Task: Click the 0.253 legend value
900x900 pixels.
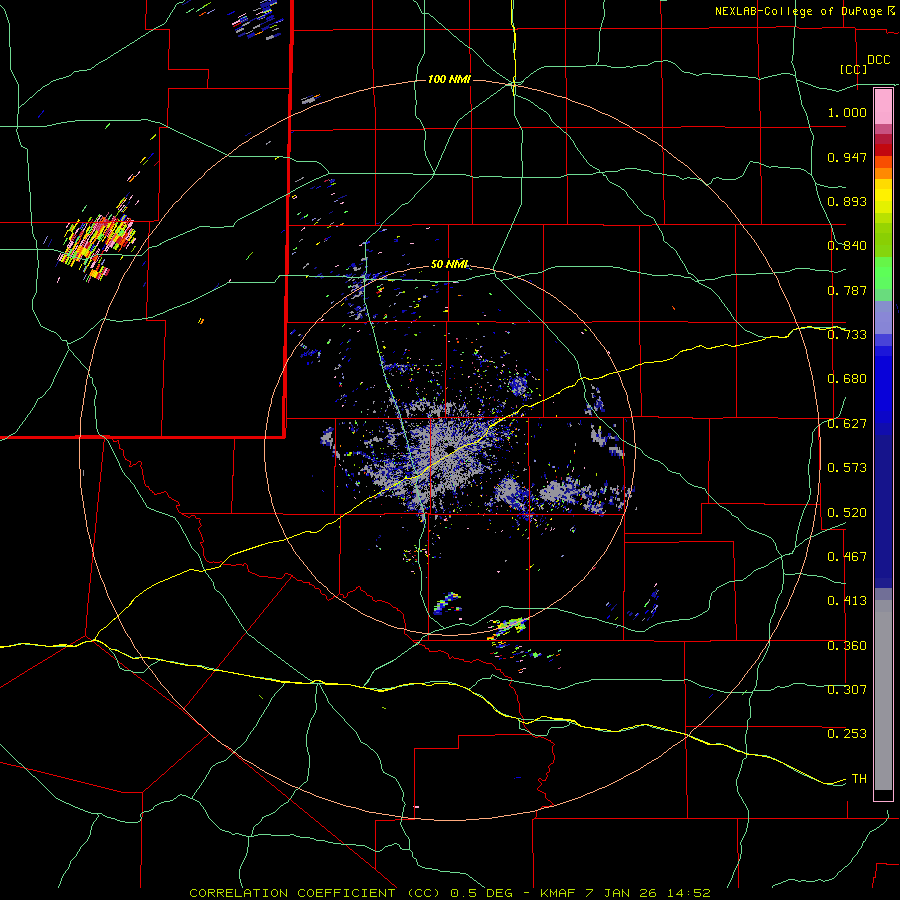Action: [847, 734]
